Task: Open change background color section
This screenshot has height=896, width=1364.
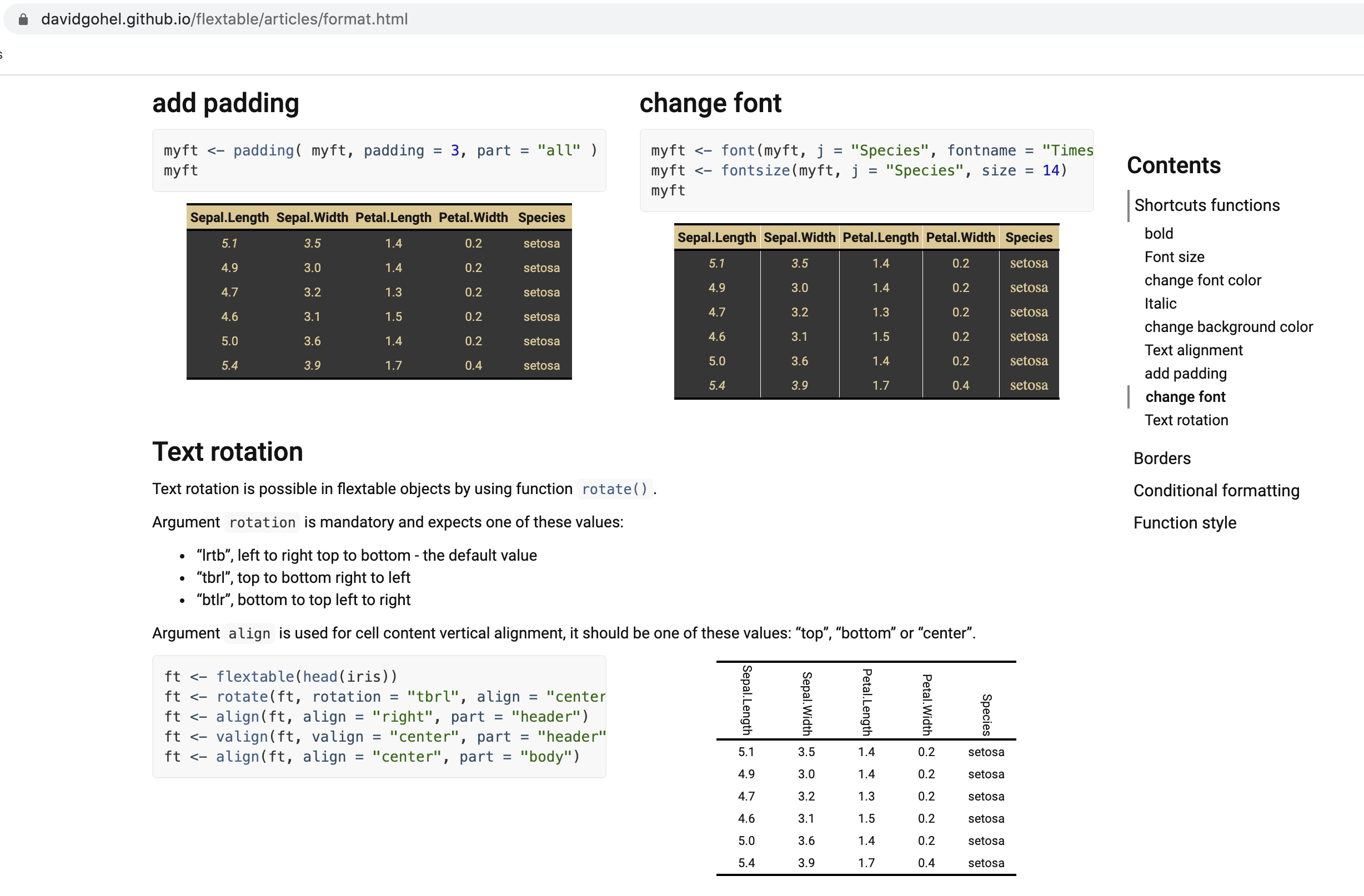Action: tap(1228, 326)
